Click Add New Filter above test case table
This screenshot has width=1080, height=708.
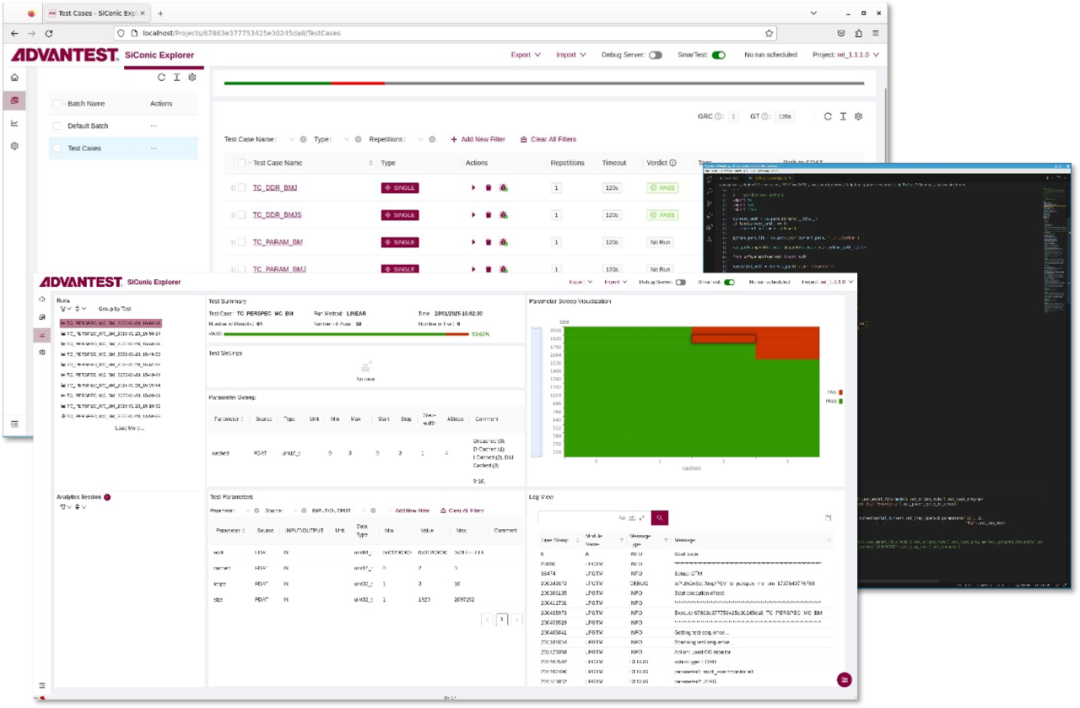pyautogui.click(x=477, y=139)
